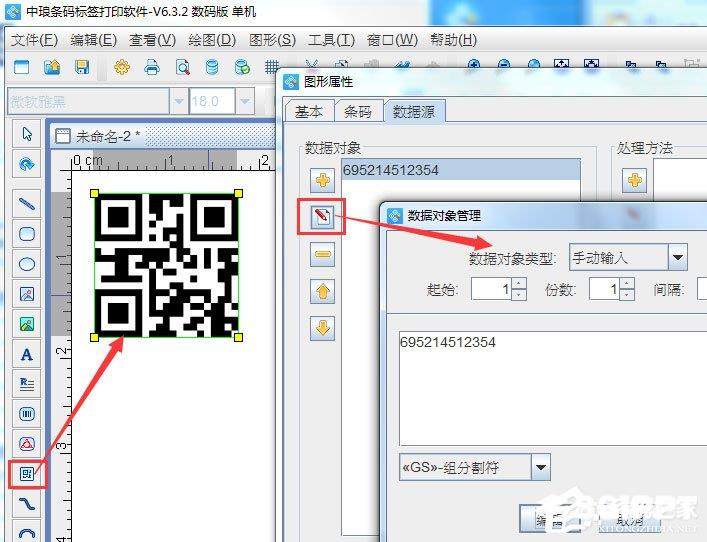Select the QR code tool
707x542 pixels.
point(27,473)
